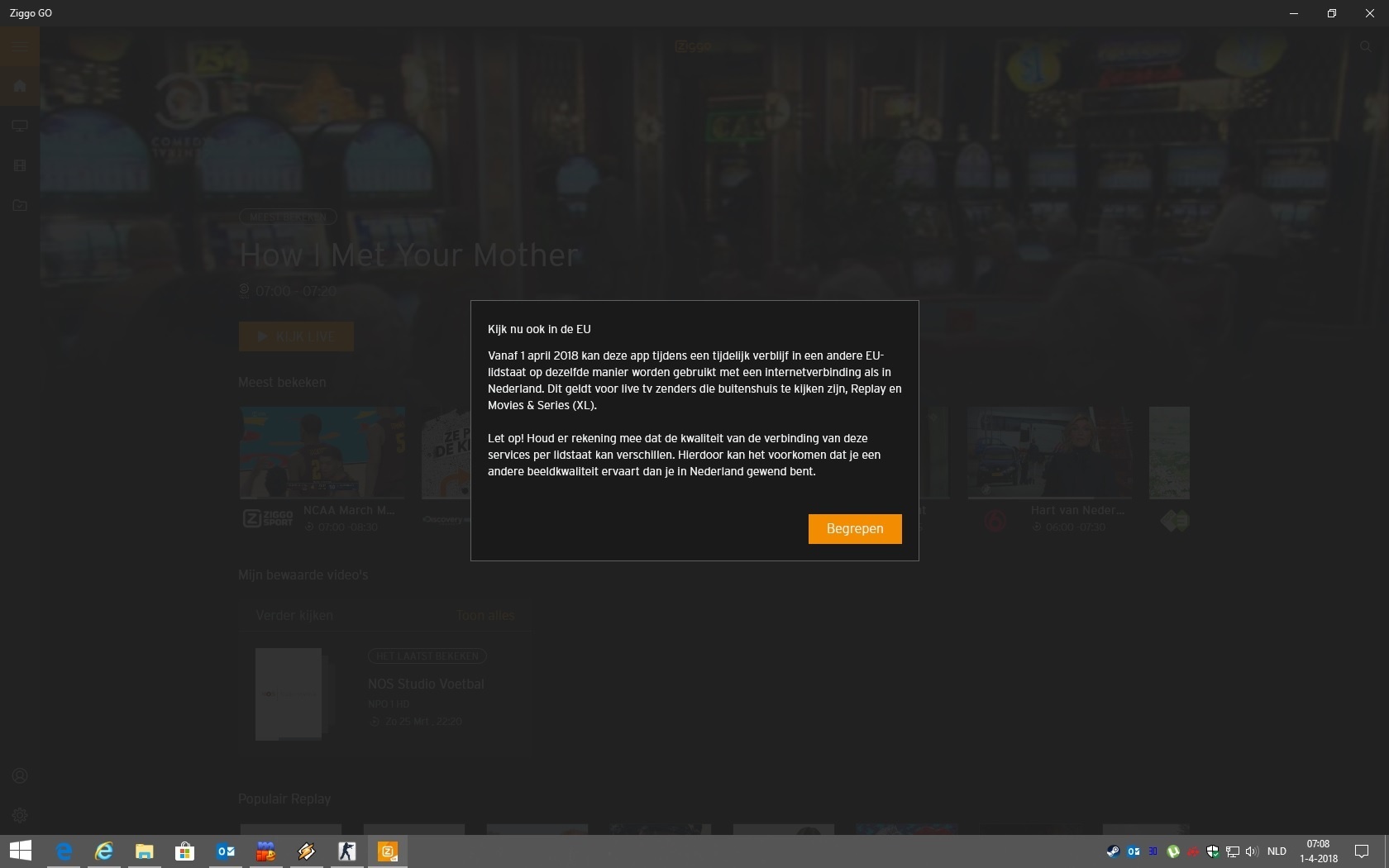Close the Ziggo GO window
Image resolution: width=1389 pixels, height=868 pixels.
(x=1370, y=13)
